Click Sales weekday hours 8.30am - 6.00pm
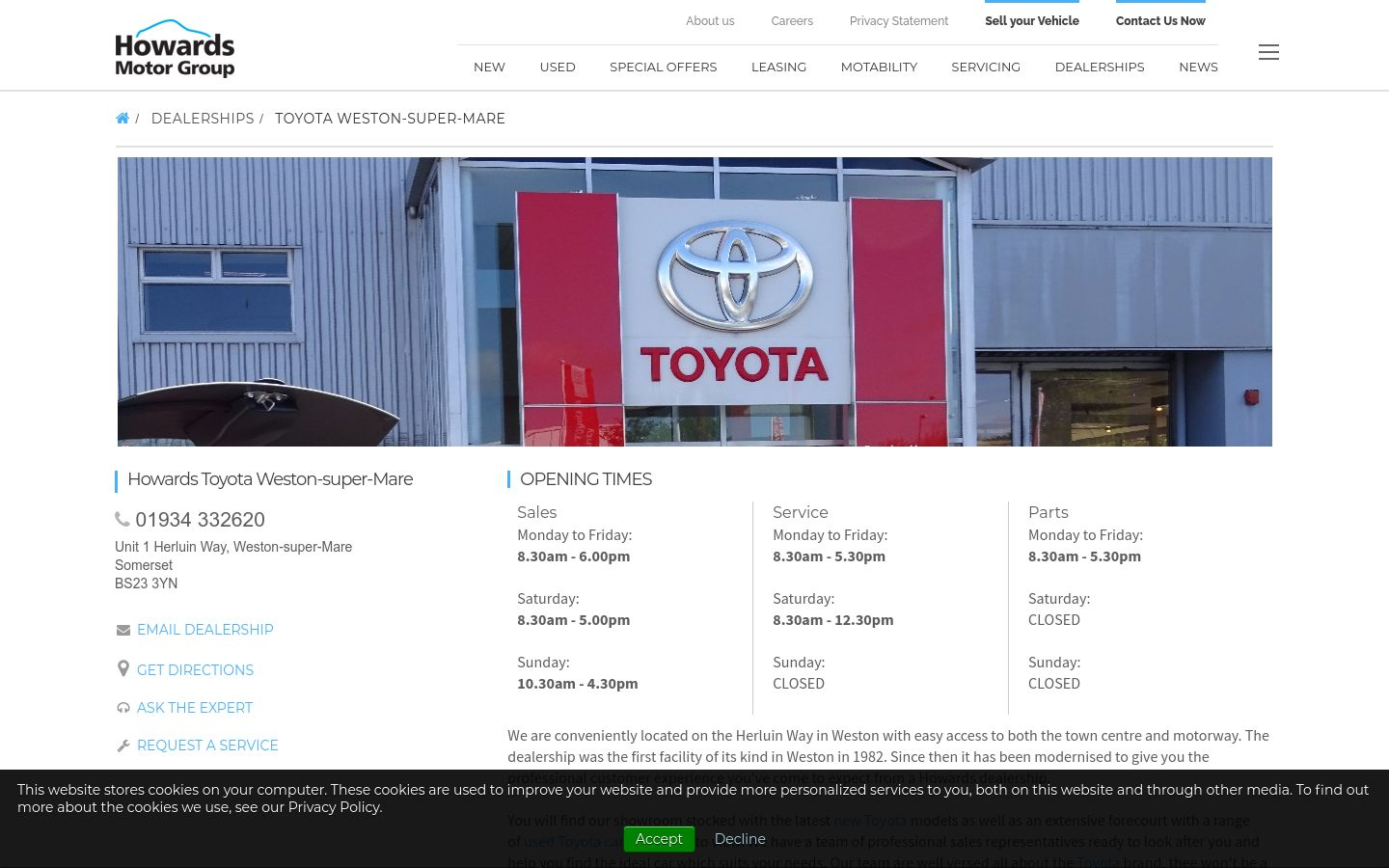The width and height of the screenshot is (1389, 868). pyautogui.click(x=574, y=556)
